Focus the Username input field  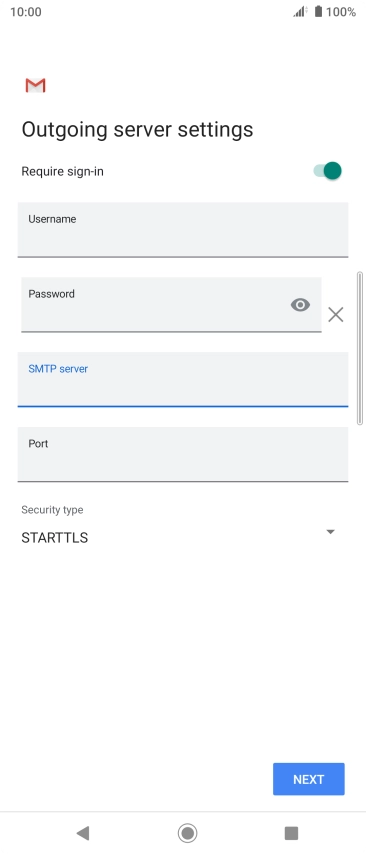(183, 230)
